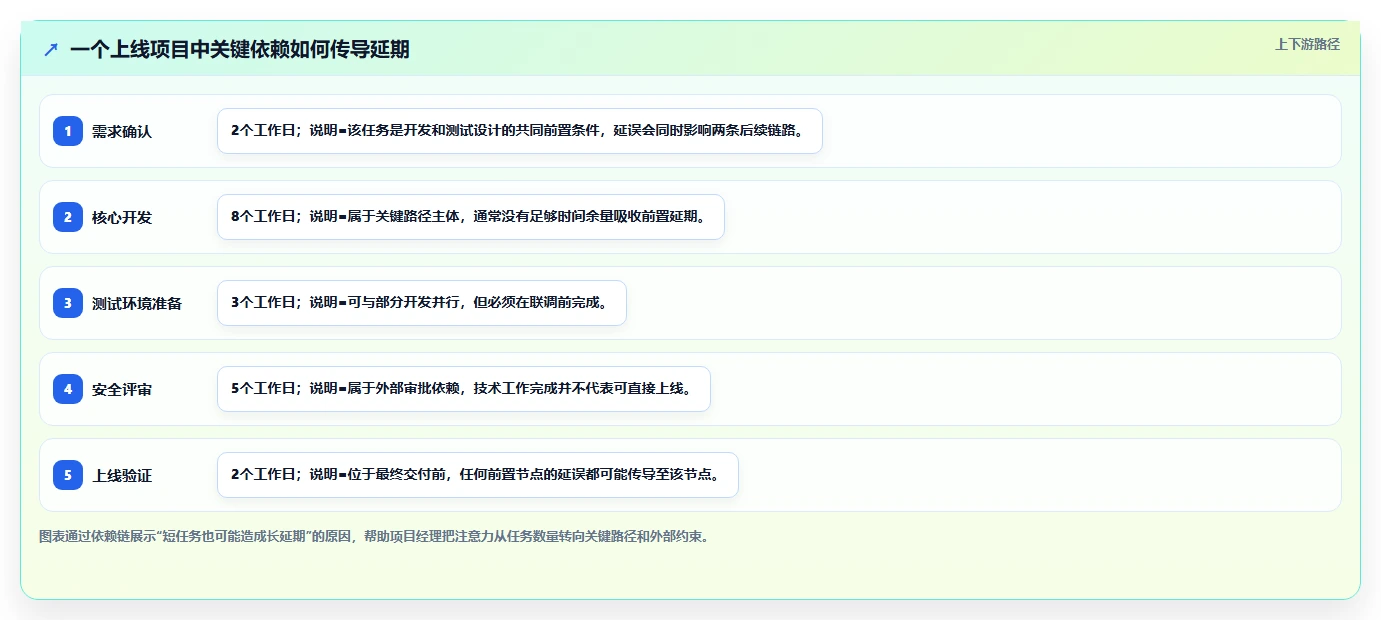Click the 5个工作日 description box

click(464, 389)
